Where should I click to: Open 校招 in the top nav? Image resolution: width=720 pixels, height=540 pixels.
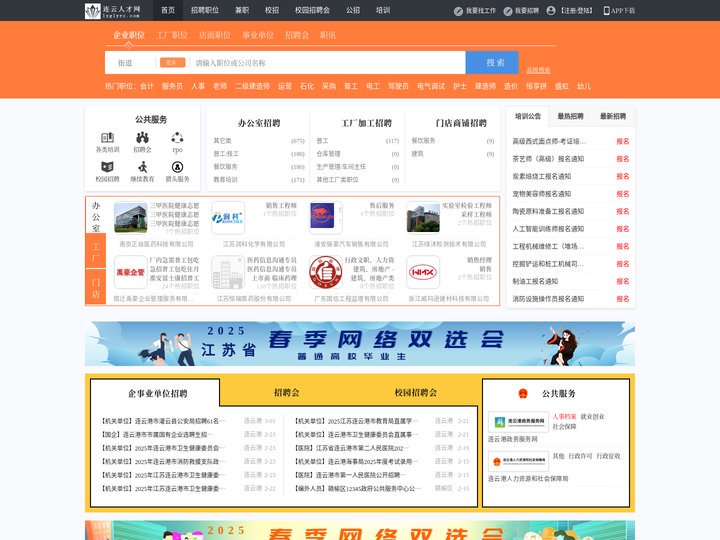(272, 10)
